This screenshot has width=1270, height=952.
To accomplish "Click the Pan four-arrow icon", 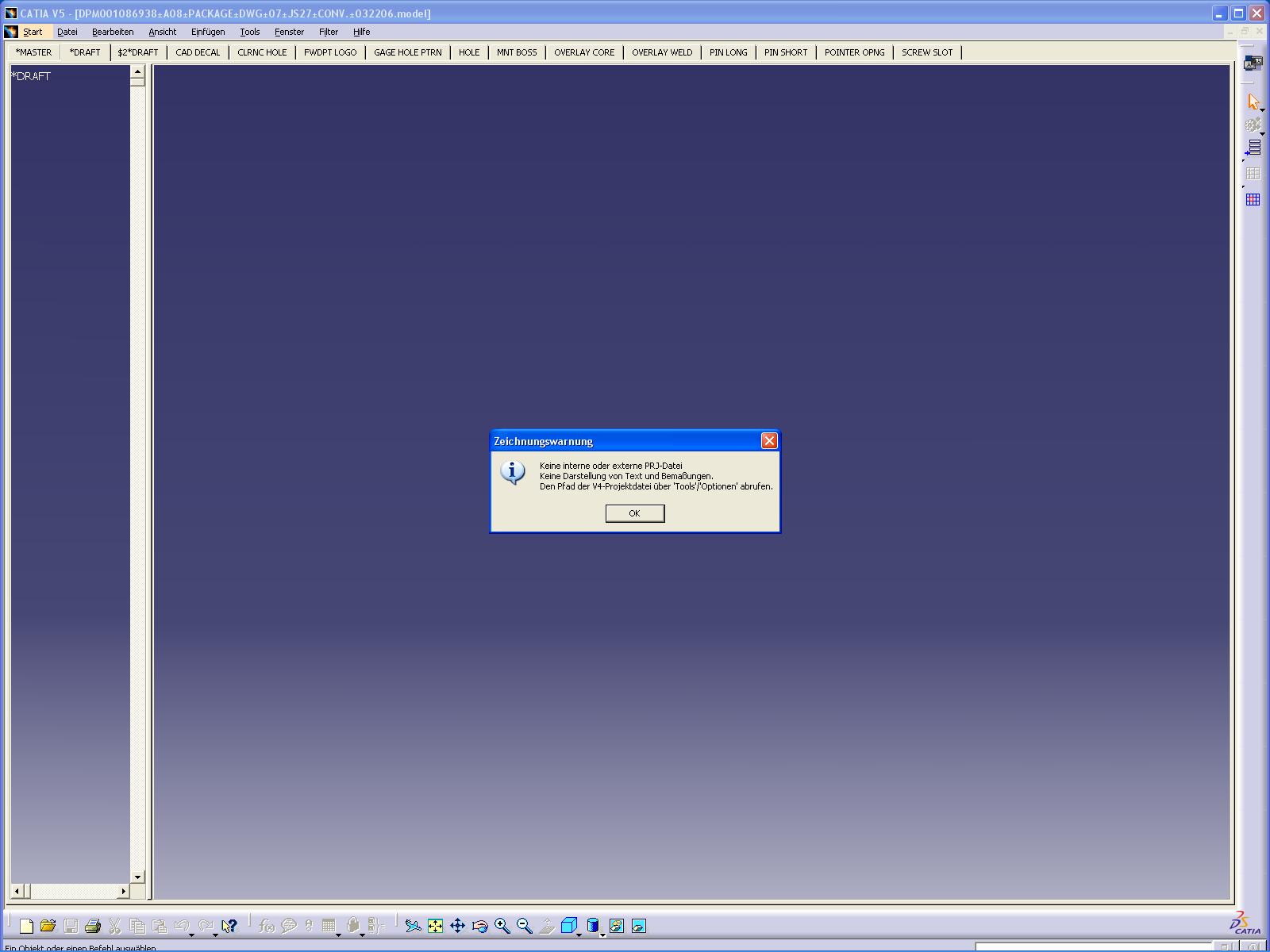I will (457, 926).
